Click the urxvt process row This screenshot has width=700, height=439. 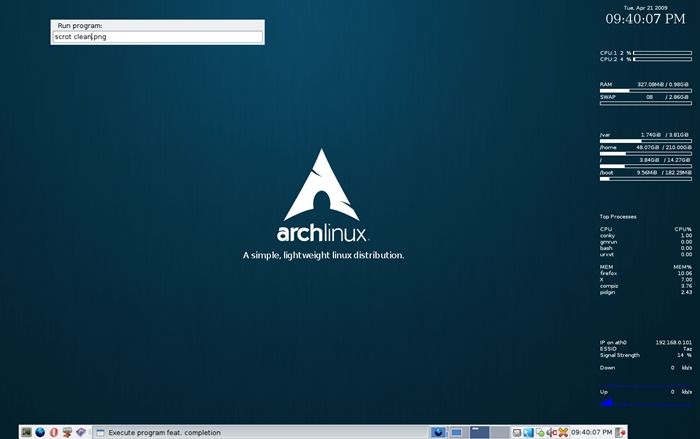[646, 254]
